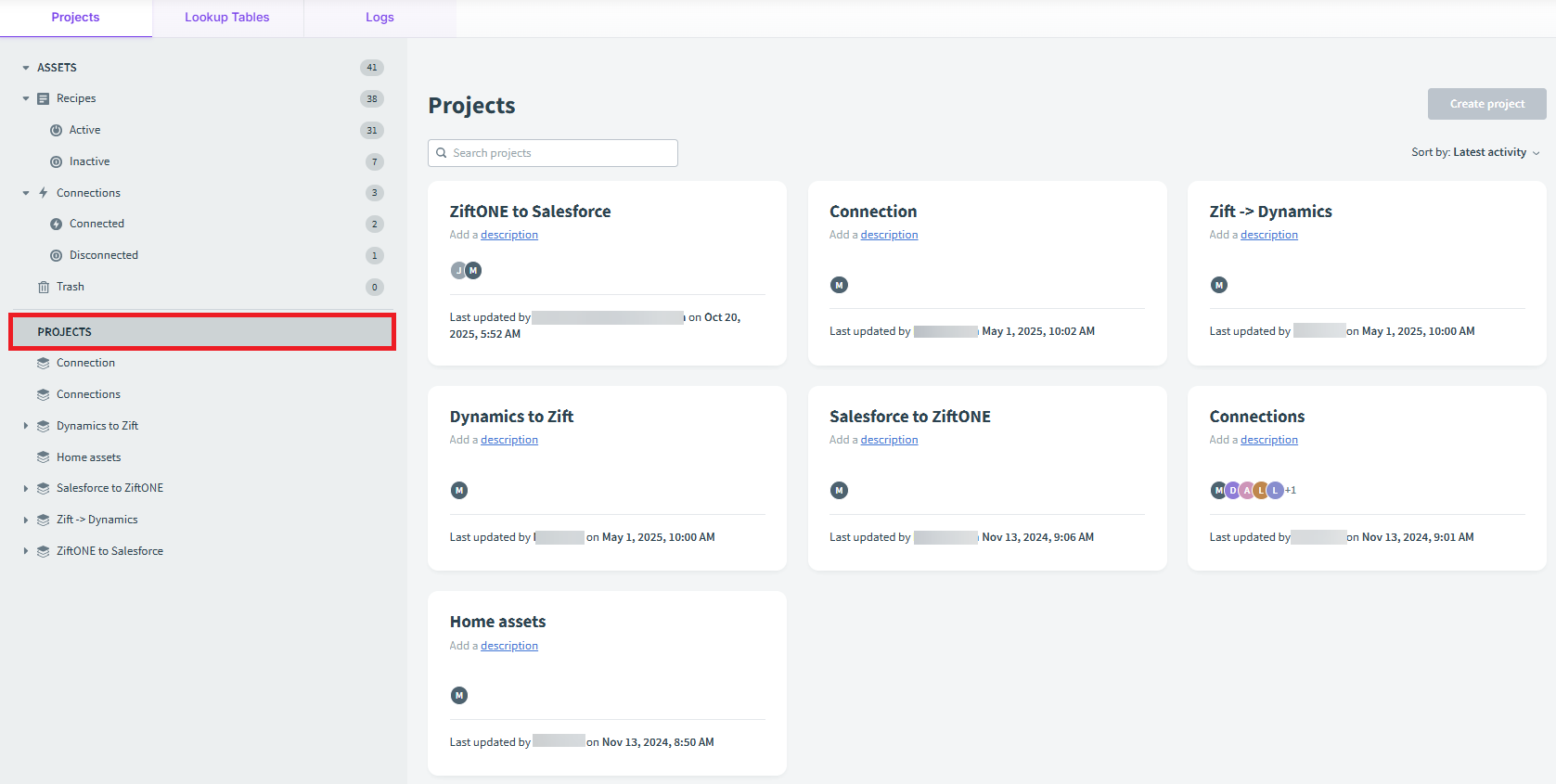Open the Dynamics to Zift card title
Image resolution: width=1556 pixels, height=784 pixels.
511,417
